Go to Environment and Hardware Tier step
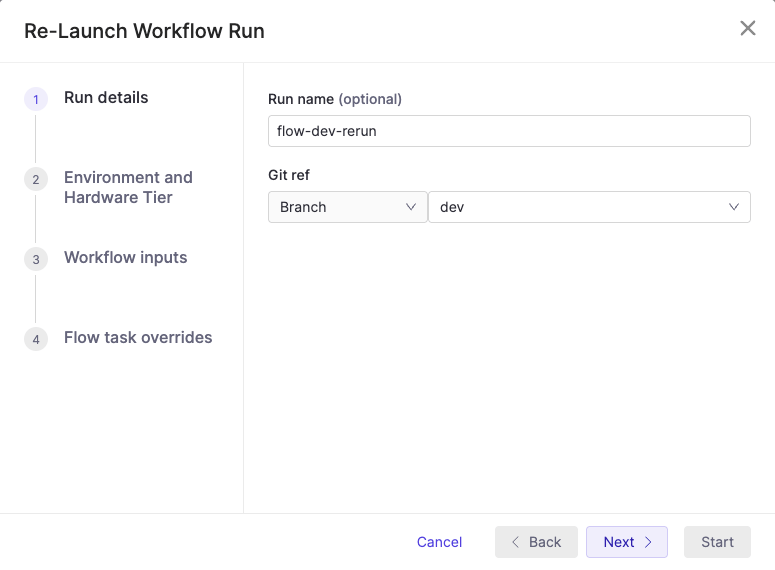 pos(129,187)
